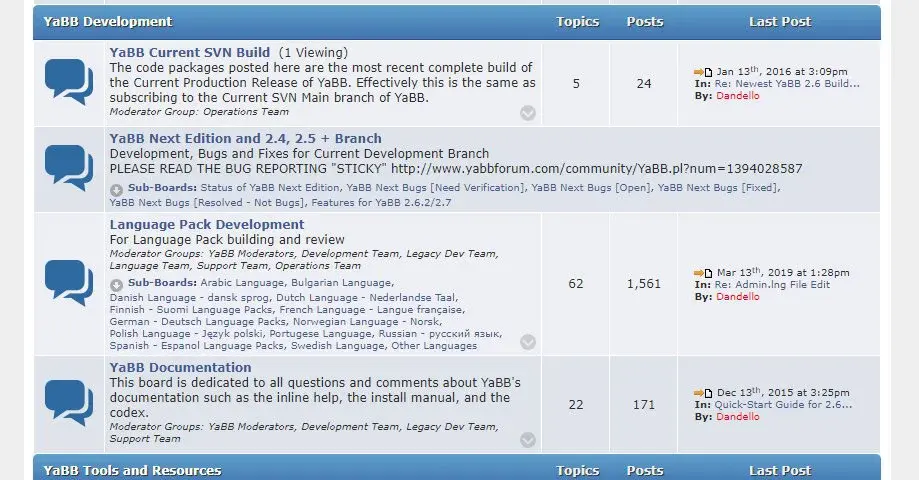
Task: Click the YaBB Development category header title
Action: coord(108,22)
